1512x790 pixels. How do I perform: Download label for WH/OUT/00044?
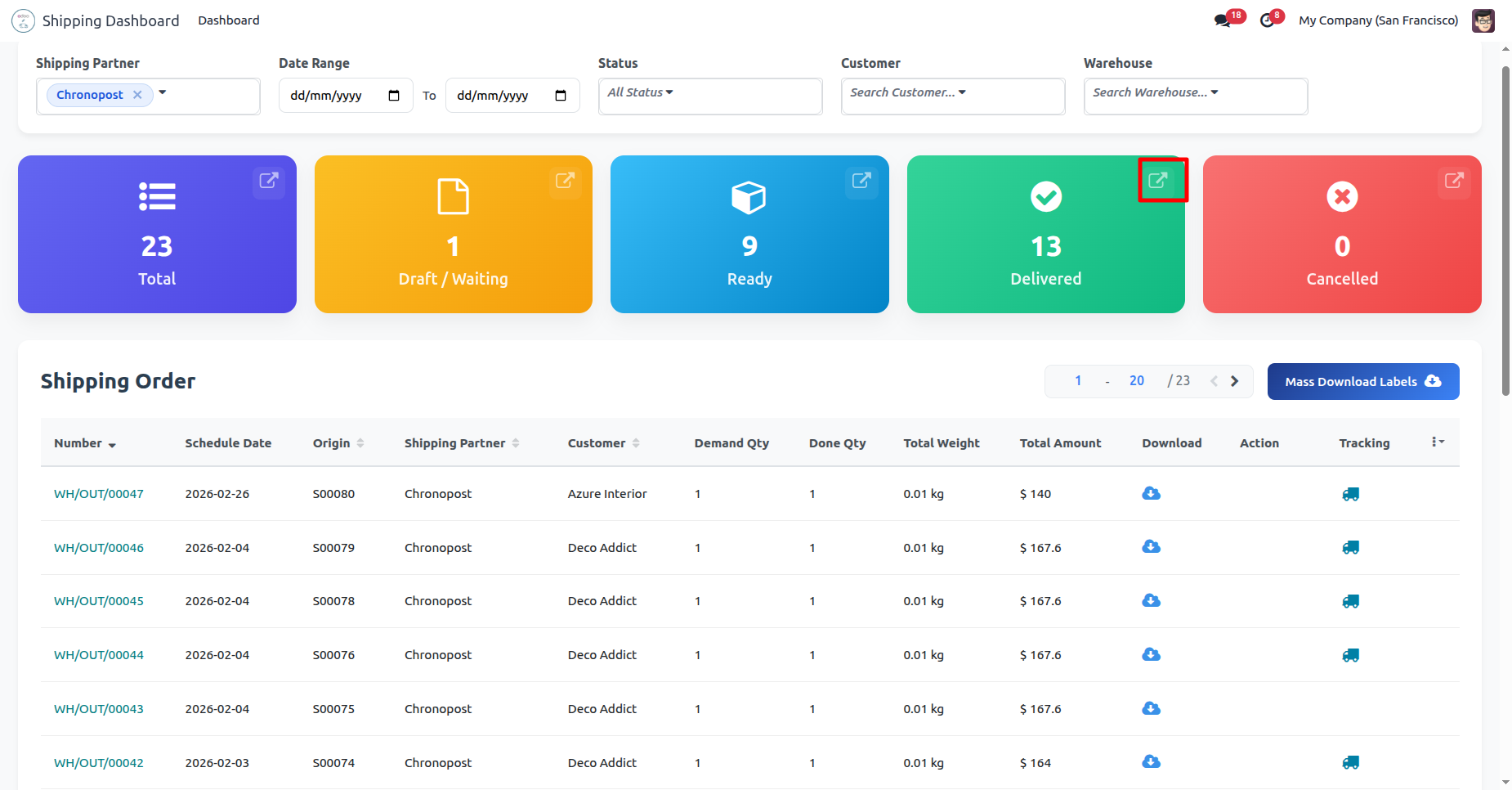click(x=1151, y=654)
